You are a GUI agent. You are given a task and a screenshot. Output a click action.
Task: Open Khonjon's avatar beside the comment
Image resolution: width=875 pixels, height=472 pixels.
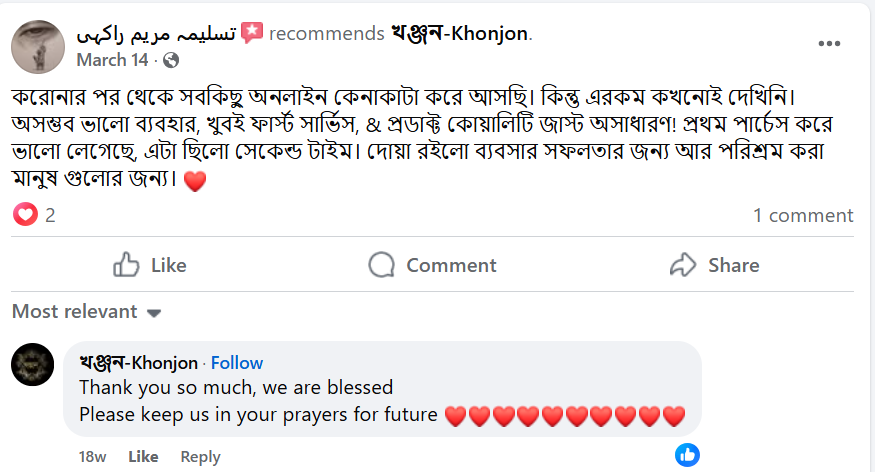[x=32, y=365]
